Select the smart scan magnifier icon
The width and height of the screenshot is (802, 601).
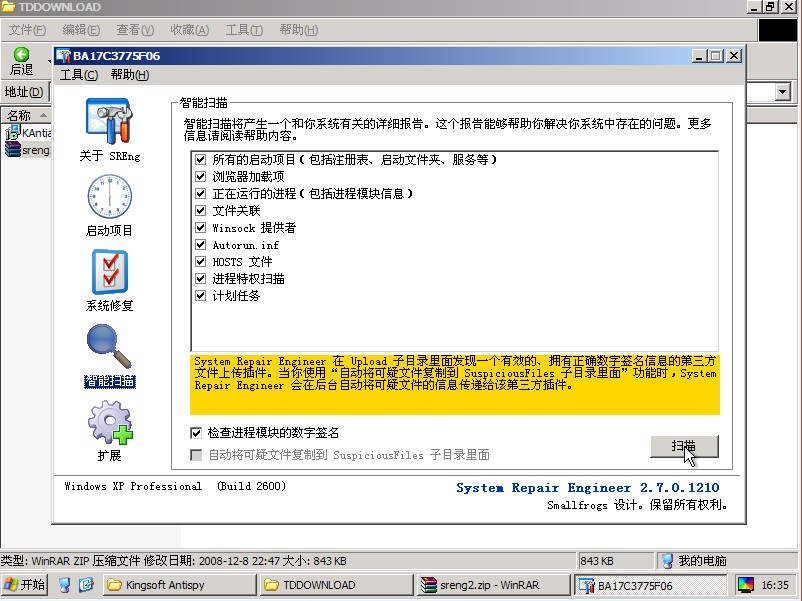pyautogui.click(x=109, y=346)
